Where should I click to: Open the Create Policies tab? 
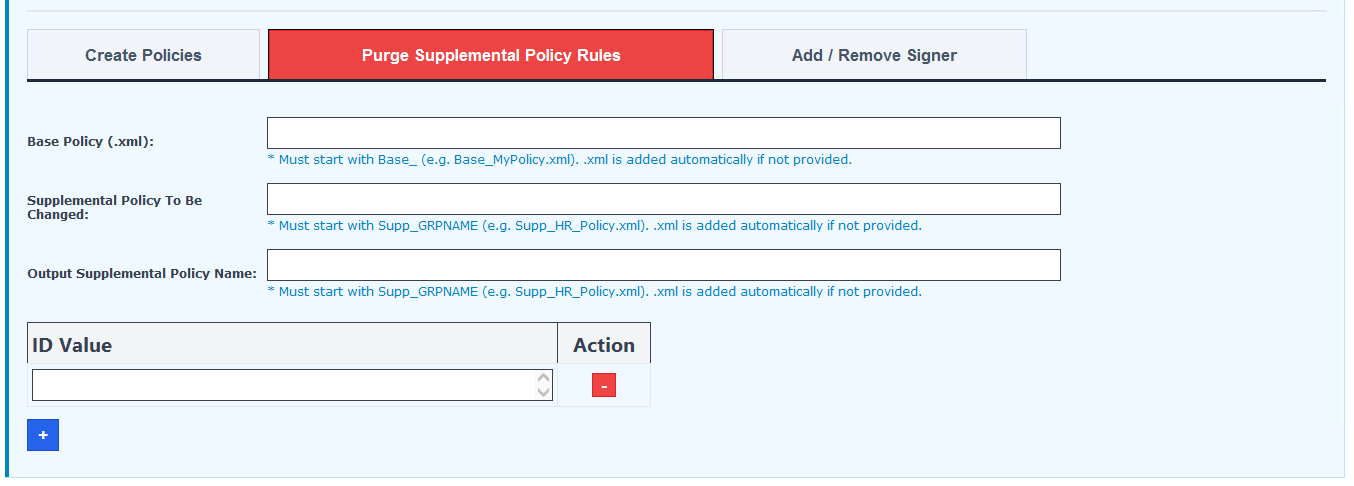pyautogui.click(x=143, y=55)
